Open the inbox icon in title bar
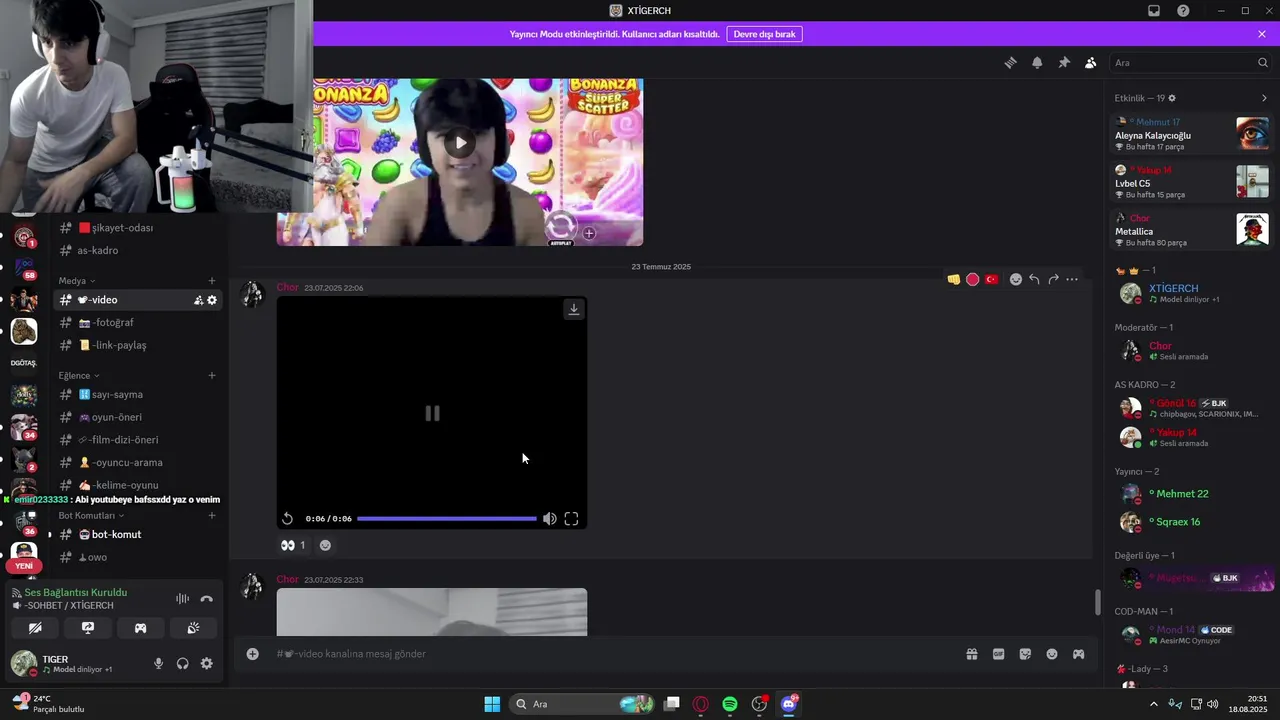Screen dimensions: 1280x720 [1153, 11]
